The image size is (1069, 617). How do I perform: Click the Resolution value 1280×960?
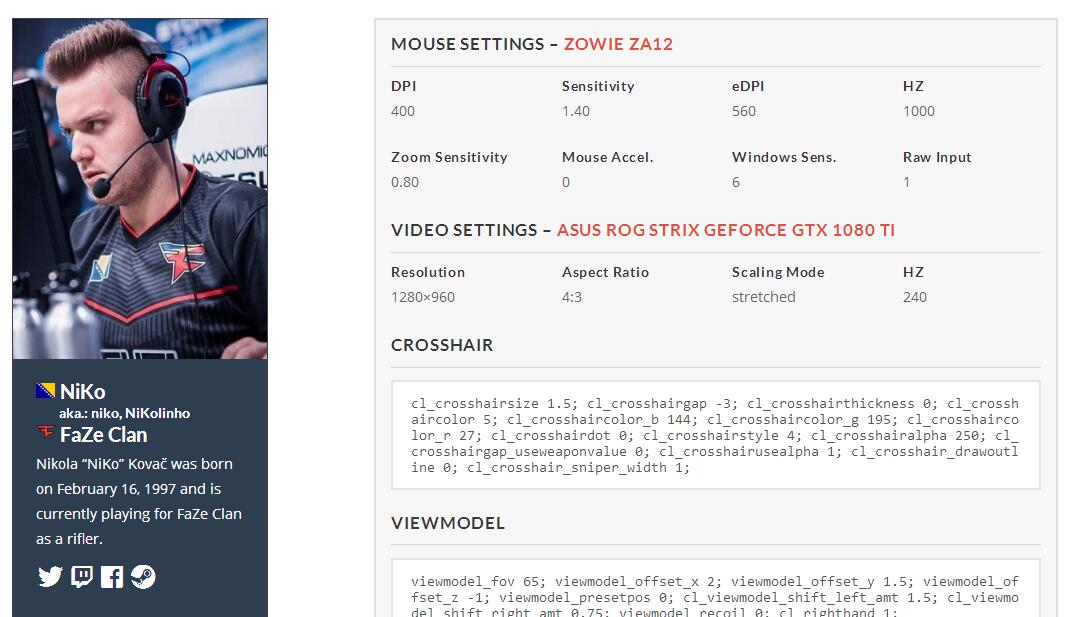423,297
